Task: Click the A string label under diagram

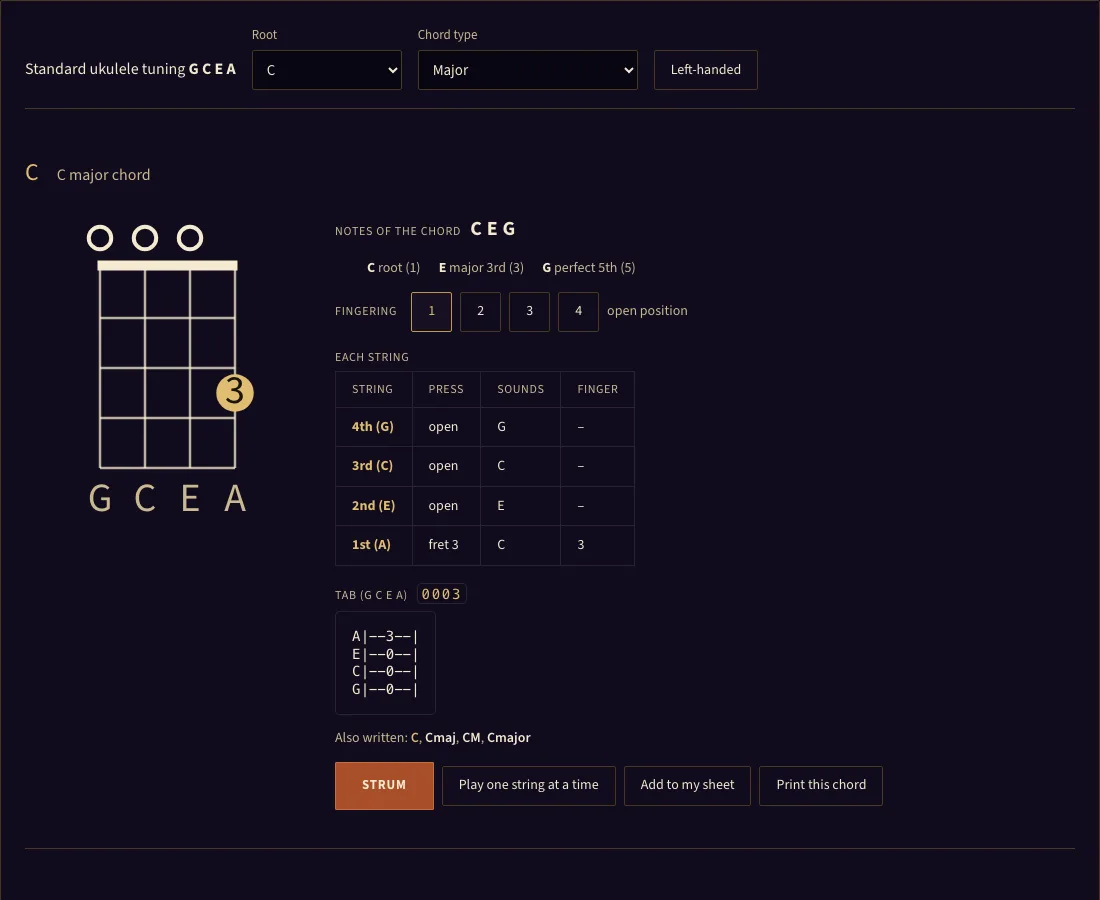Action: [x=235, y=499]
